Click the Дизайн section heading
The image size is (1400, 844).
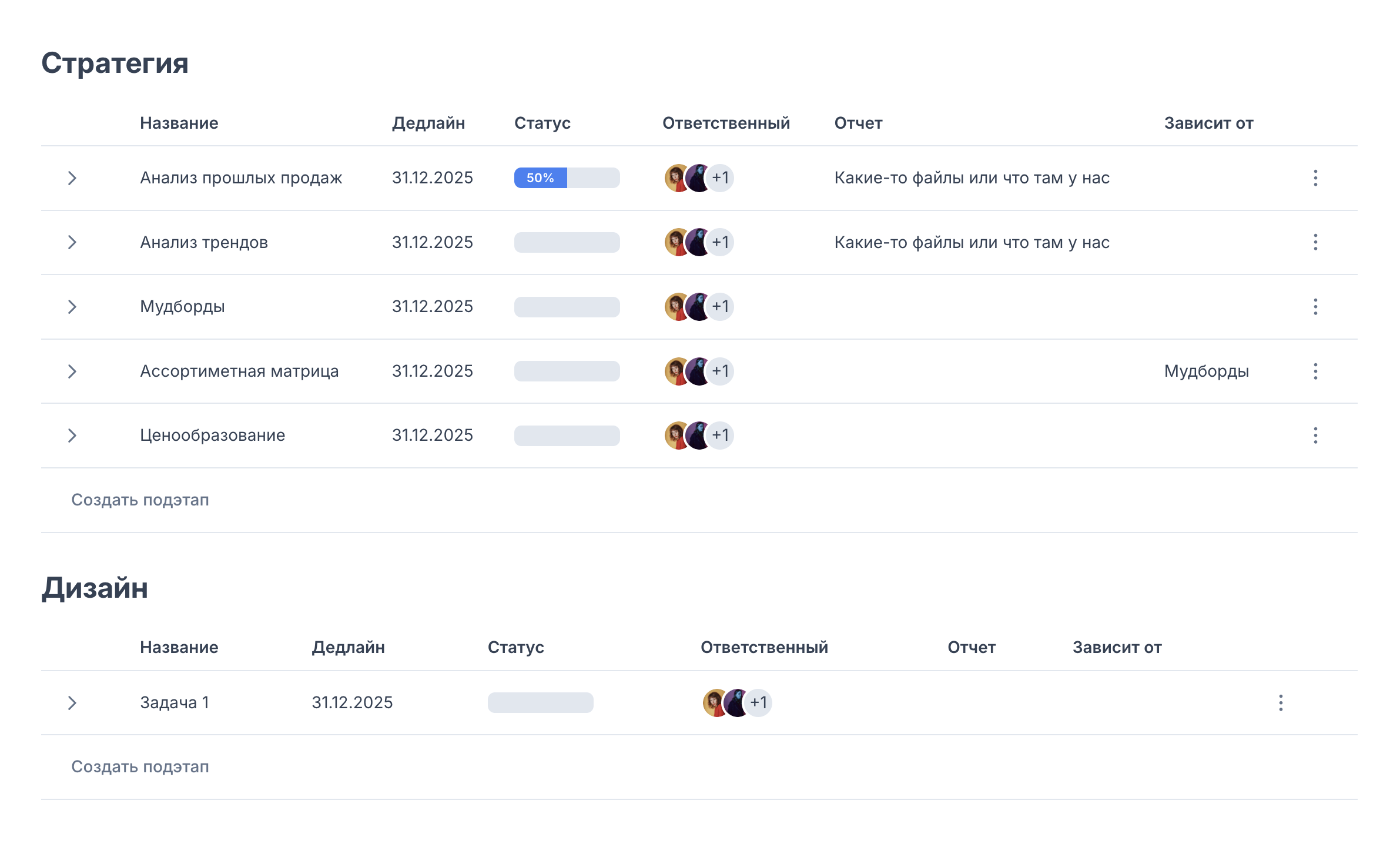pos(95,588)
